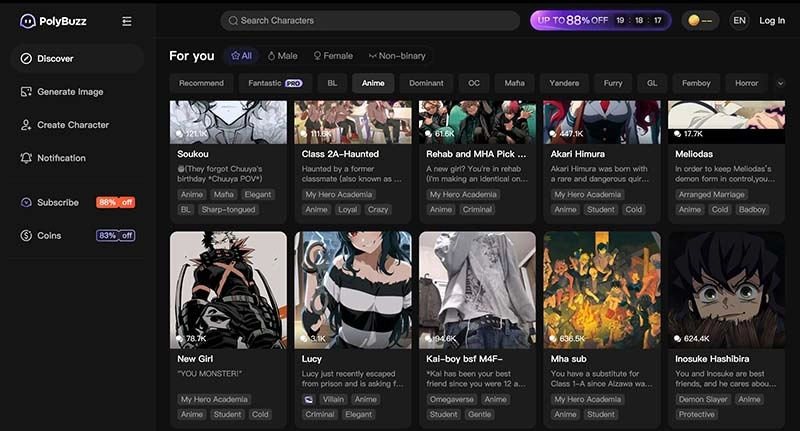Filter characters by Non-binary
This screenshot has width=800, height=431.
pos(397,56)
